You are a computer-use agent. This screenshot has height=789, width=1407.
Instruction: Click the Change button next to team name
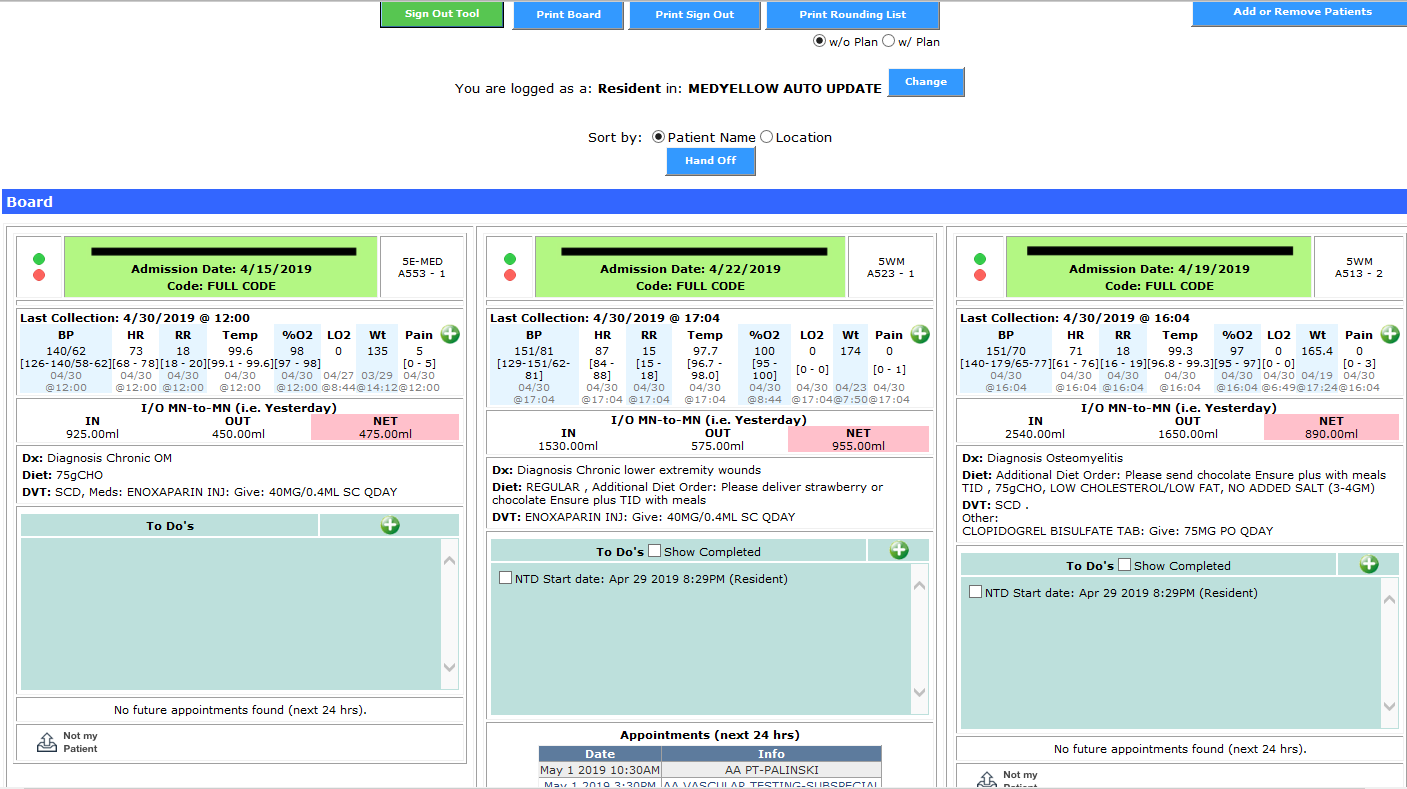click(x=926, y=82)
